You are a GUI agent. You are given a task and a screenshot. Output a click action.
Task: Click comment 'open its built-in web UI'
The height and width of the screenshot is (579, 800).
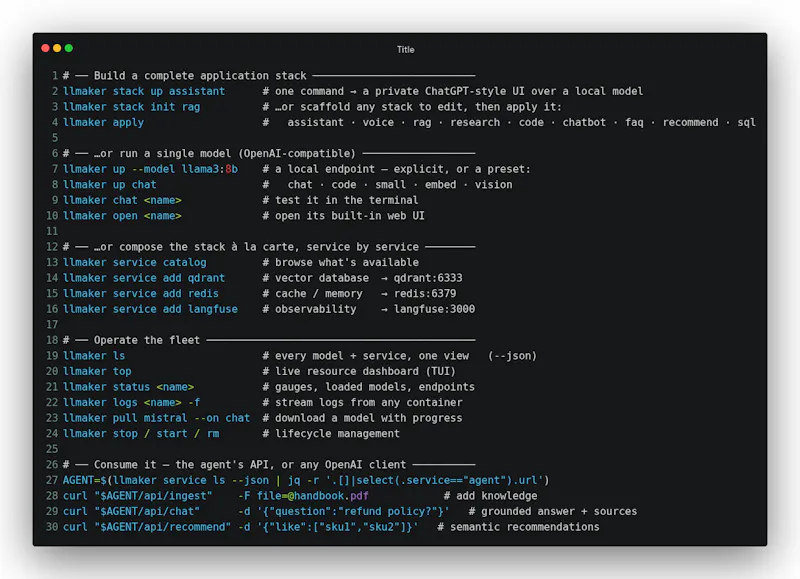344,216
